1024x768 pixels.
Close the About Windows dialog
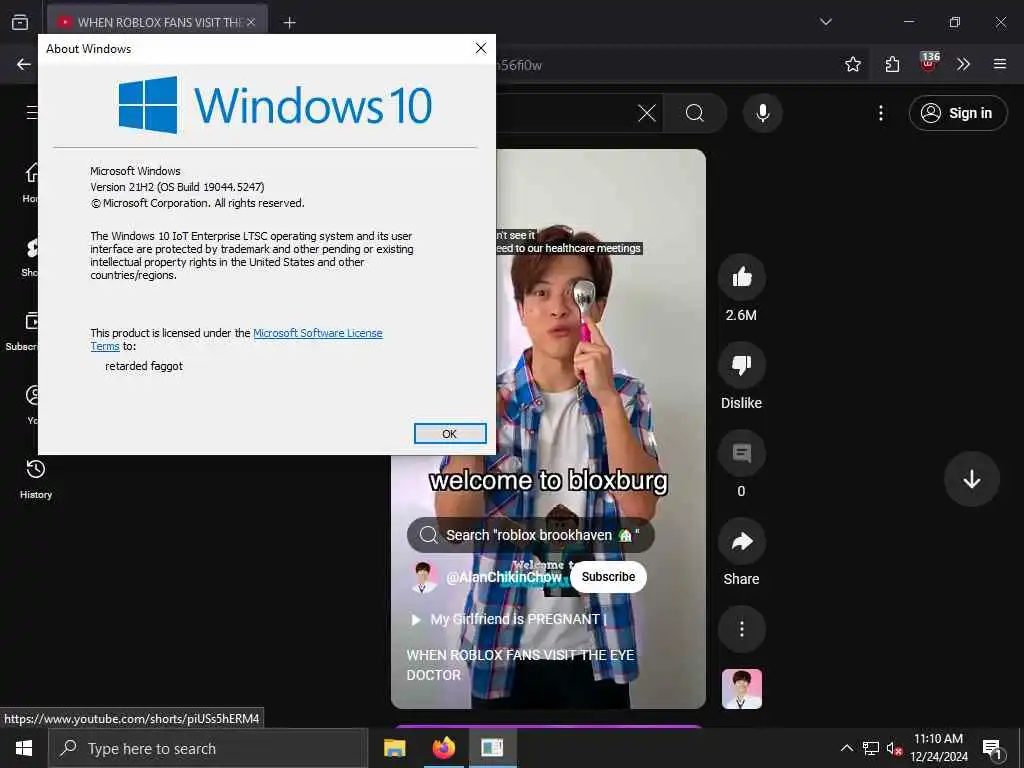pos(481,48)
